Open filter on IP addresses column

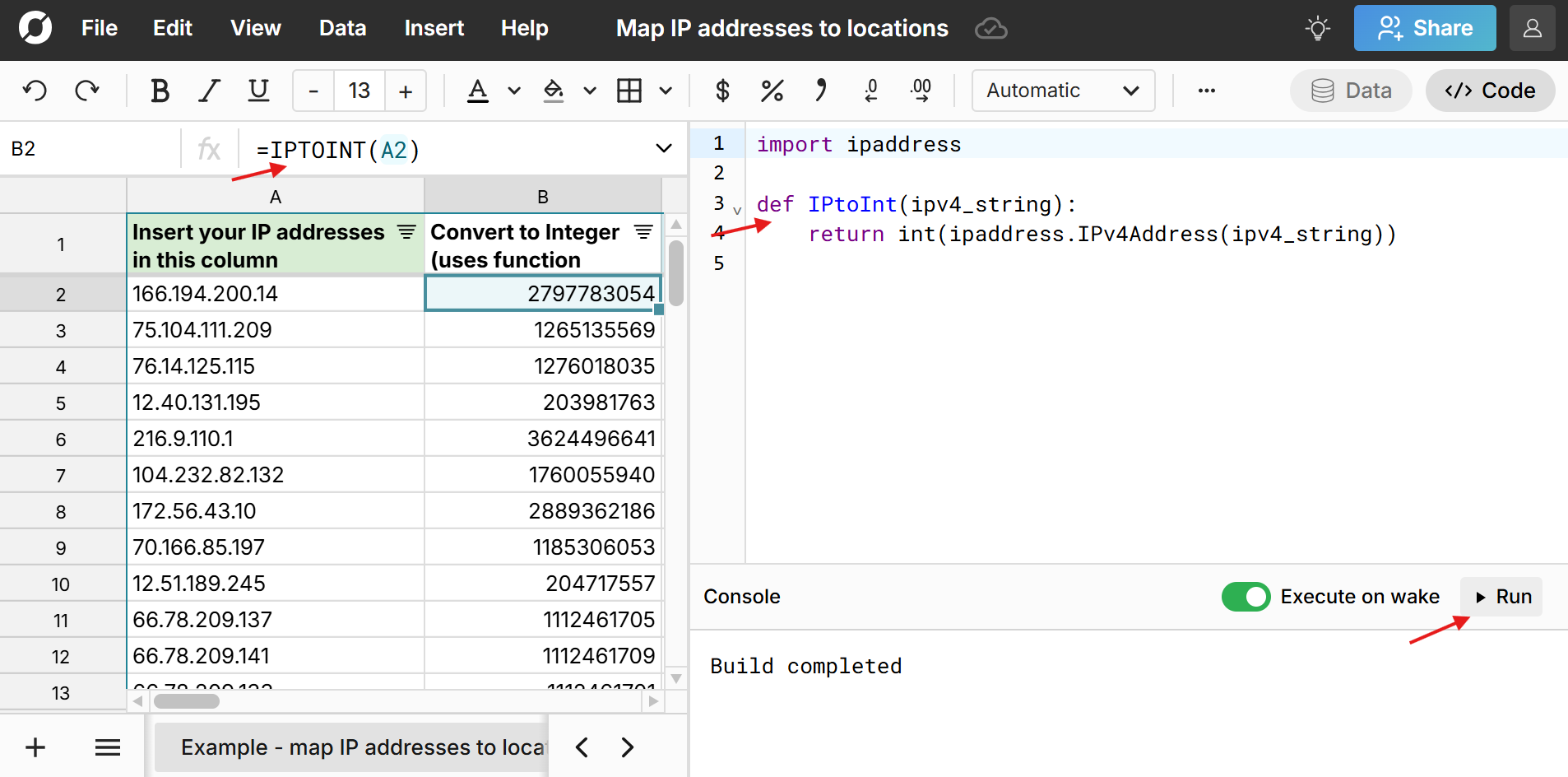tap(406, 232)
